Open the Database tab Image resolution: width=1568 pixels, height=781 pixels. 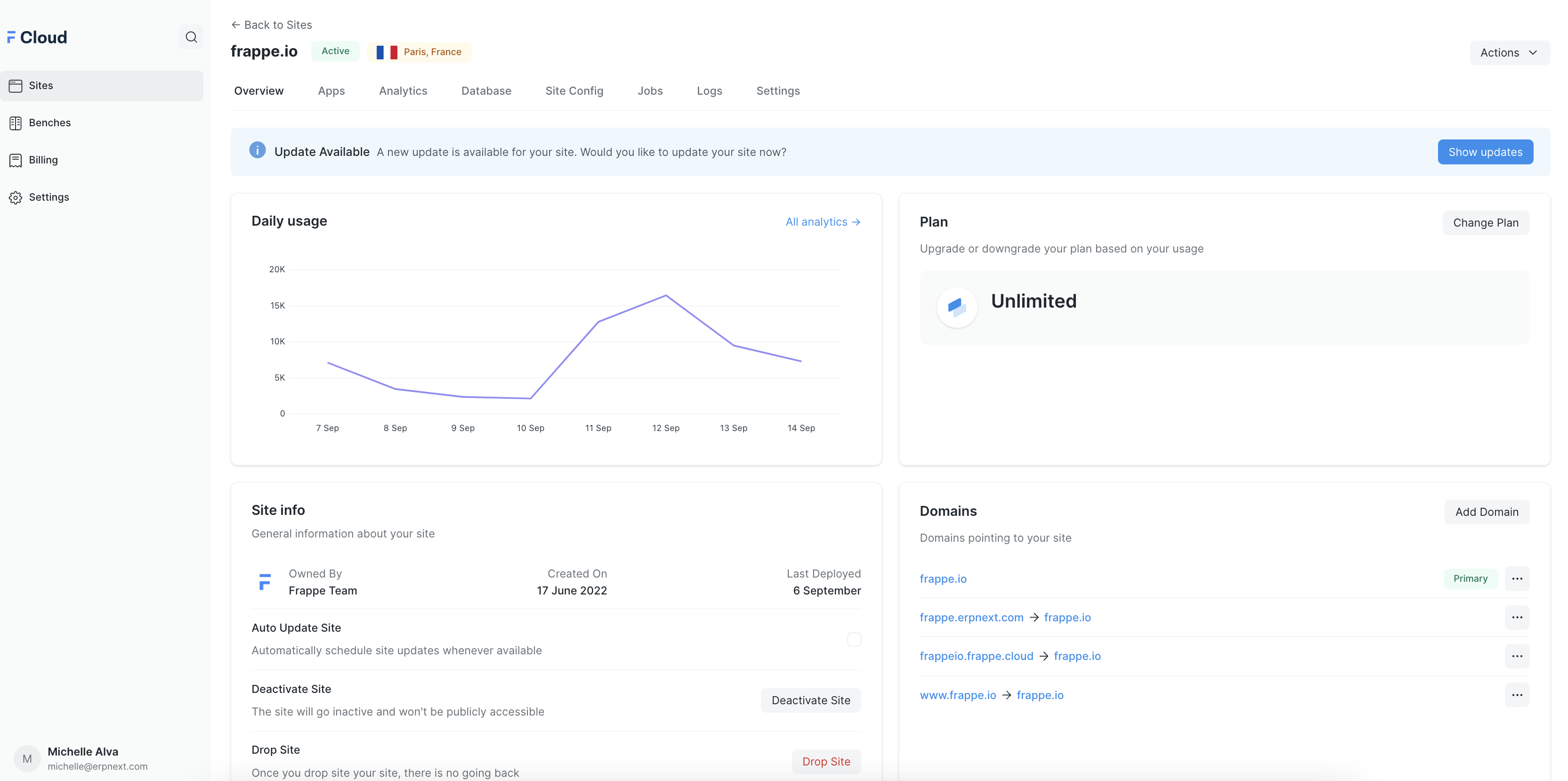coord(486,91)
